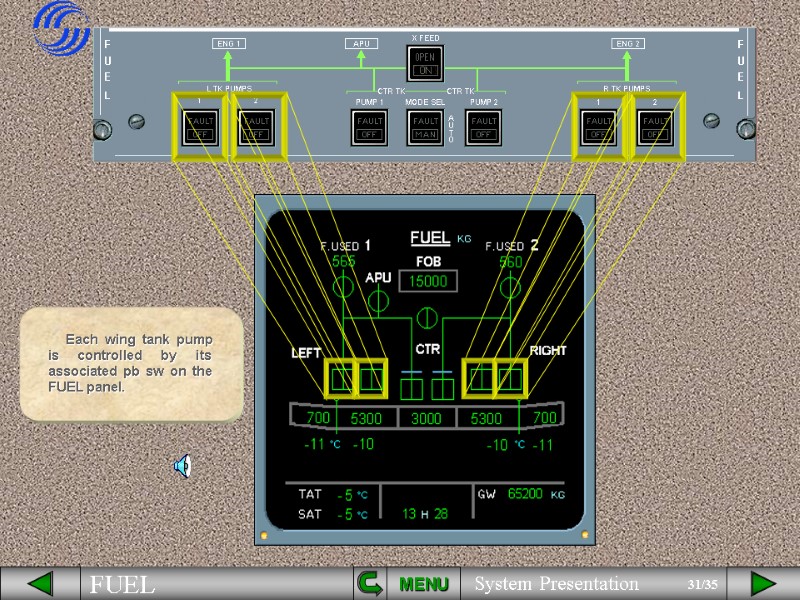Toggle CTR TK PUMP 2 pushbutton

[x=483, y=128]
